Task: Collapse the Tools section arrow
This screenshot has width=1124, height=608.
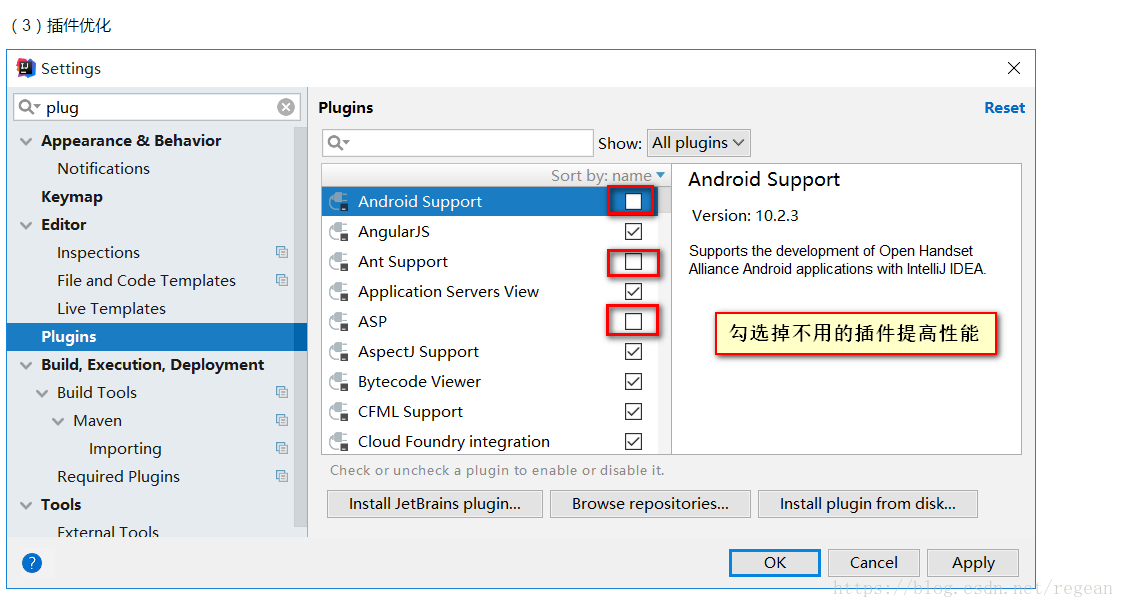Action: point(26,505)
